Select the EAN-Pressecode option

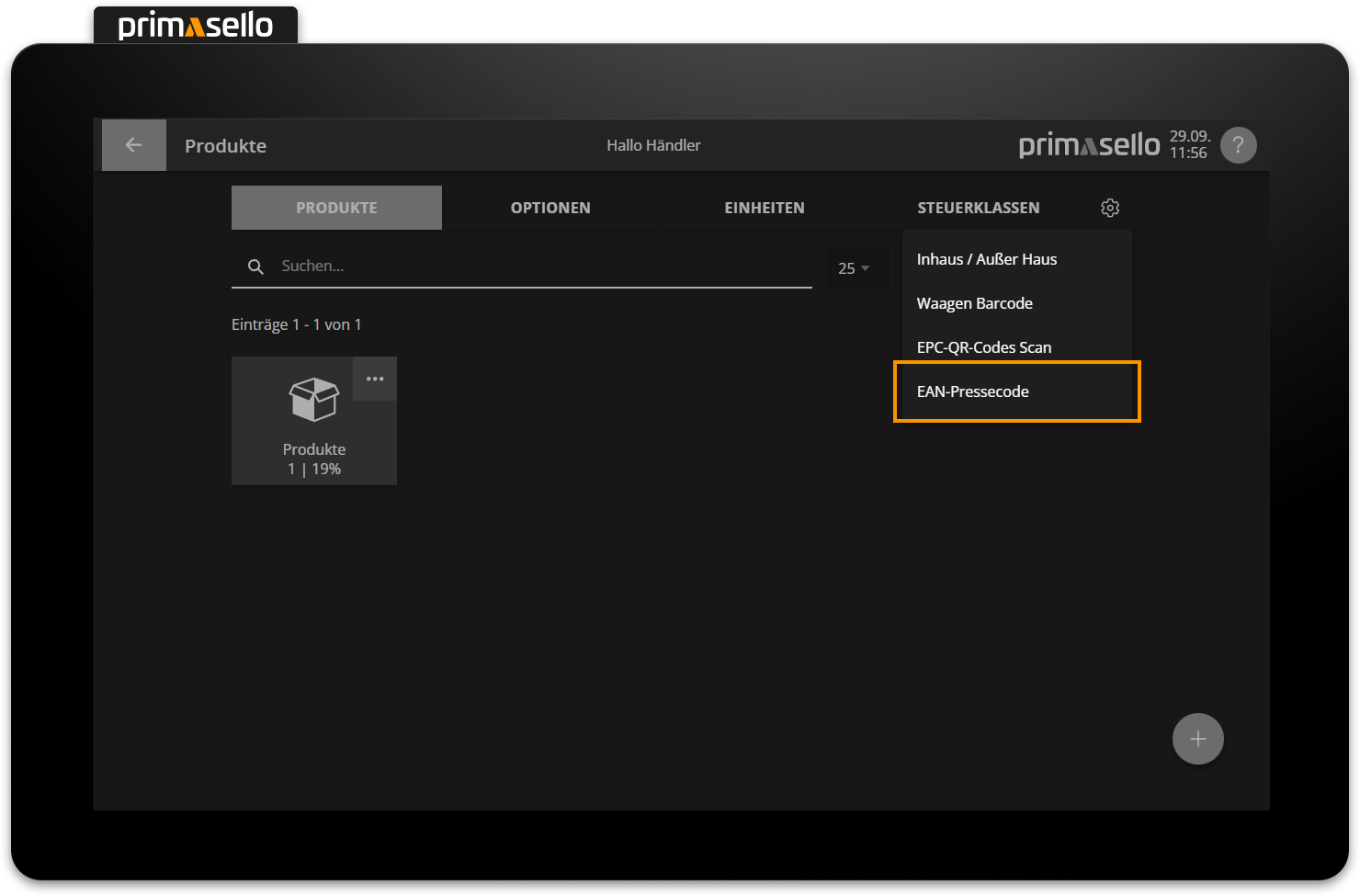973,391
